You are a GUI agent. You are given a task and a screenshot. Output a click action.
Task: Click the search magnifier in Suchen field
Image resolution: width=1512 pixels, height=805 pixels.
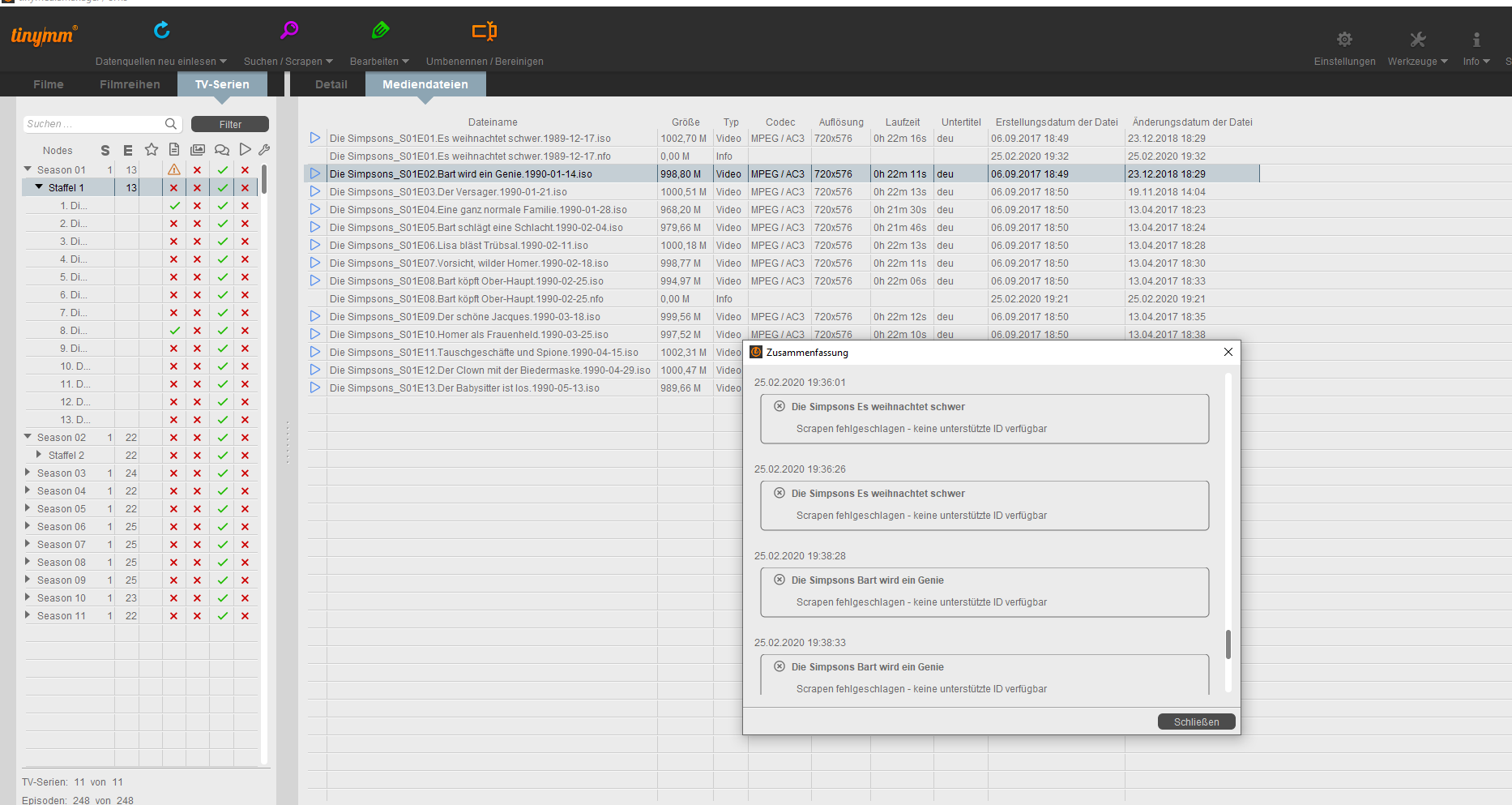(171, 123)
